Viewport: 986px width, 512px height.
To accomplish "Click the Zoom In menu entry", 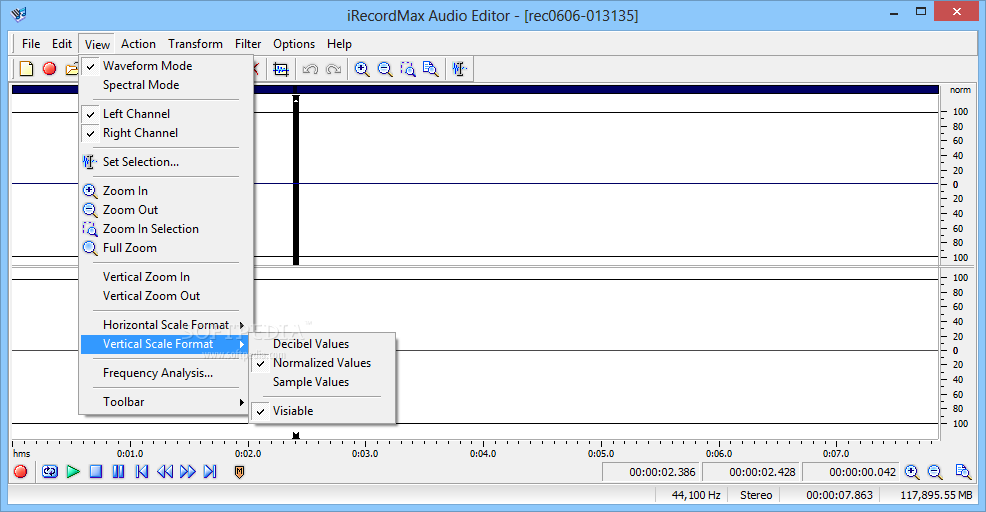I will [166, 191].
